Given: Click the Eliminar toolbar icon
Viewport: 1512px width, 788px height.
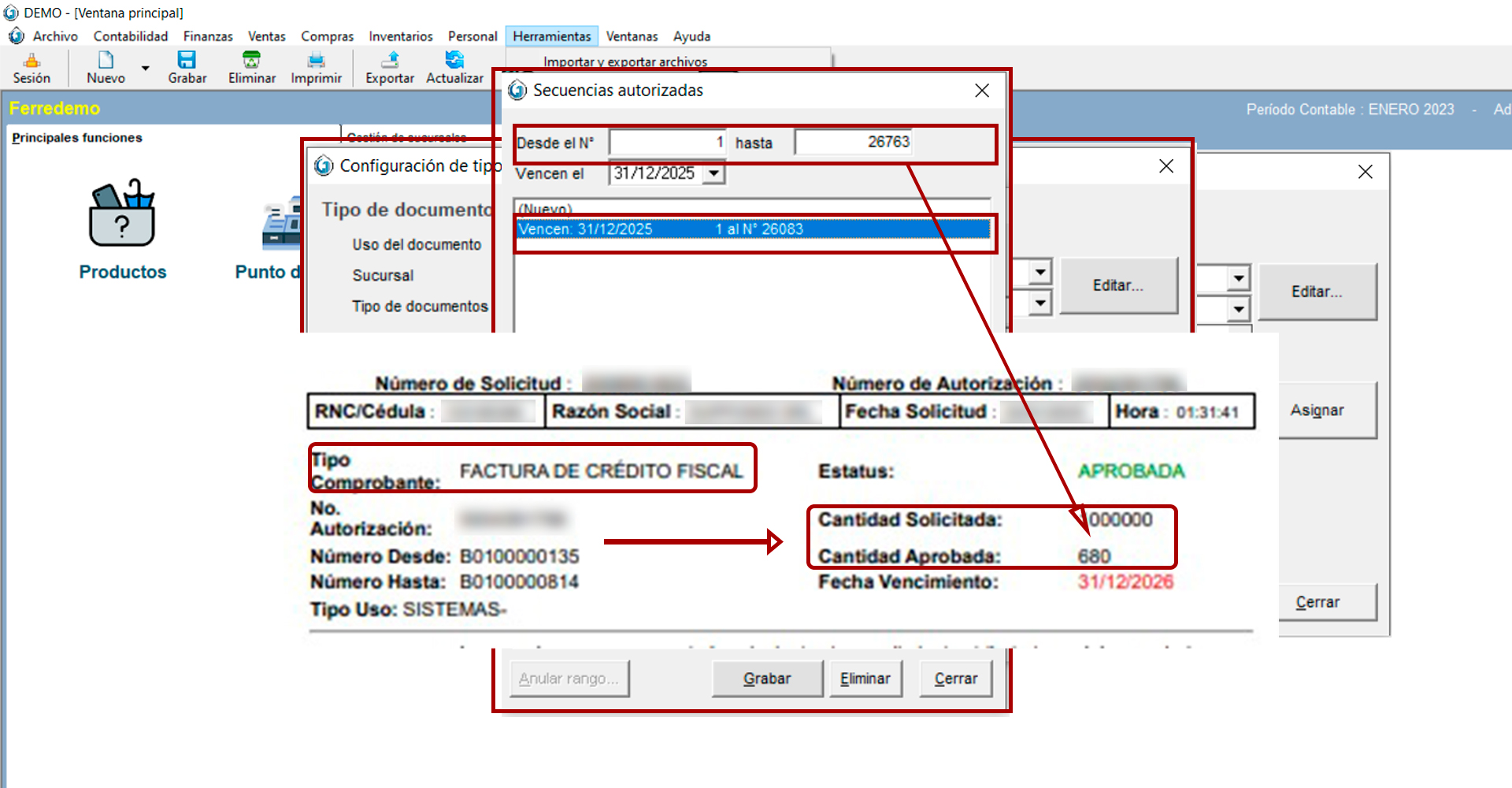Looking at the screenshot, I should [x=251, y=61].
